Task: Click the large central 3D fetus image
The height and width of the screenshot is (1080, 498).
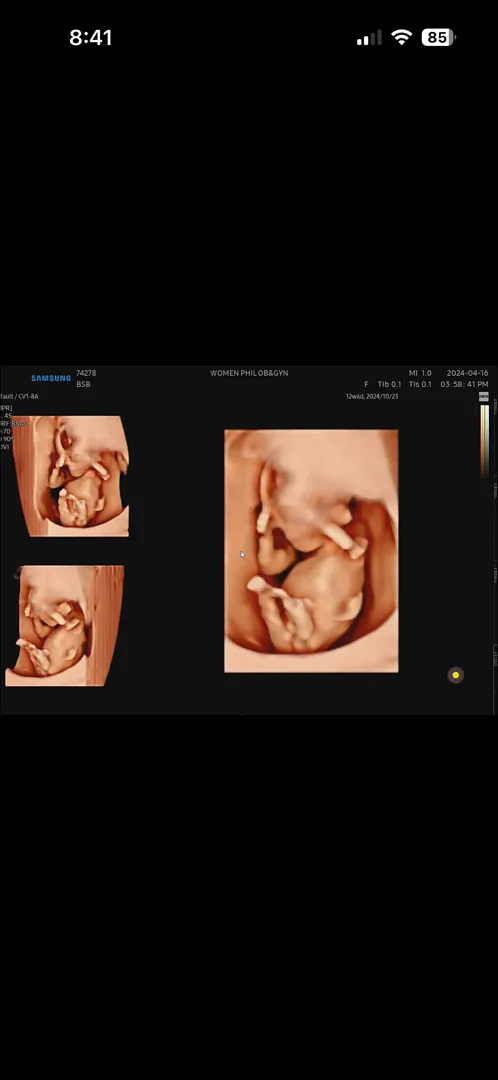Action: click(x=311, y=550)
